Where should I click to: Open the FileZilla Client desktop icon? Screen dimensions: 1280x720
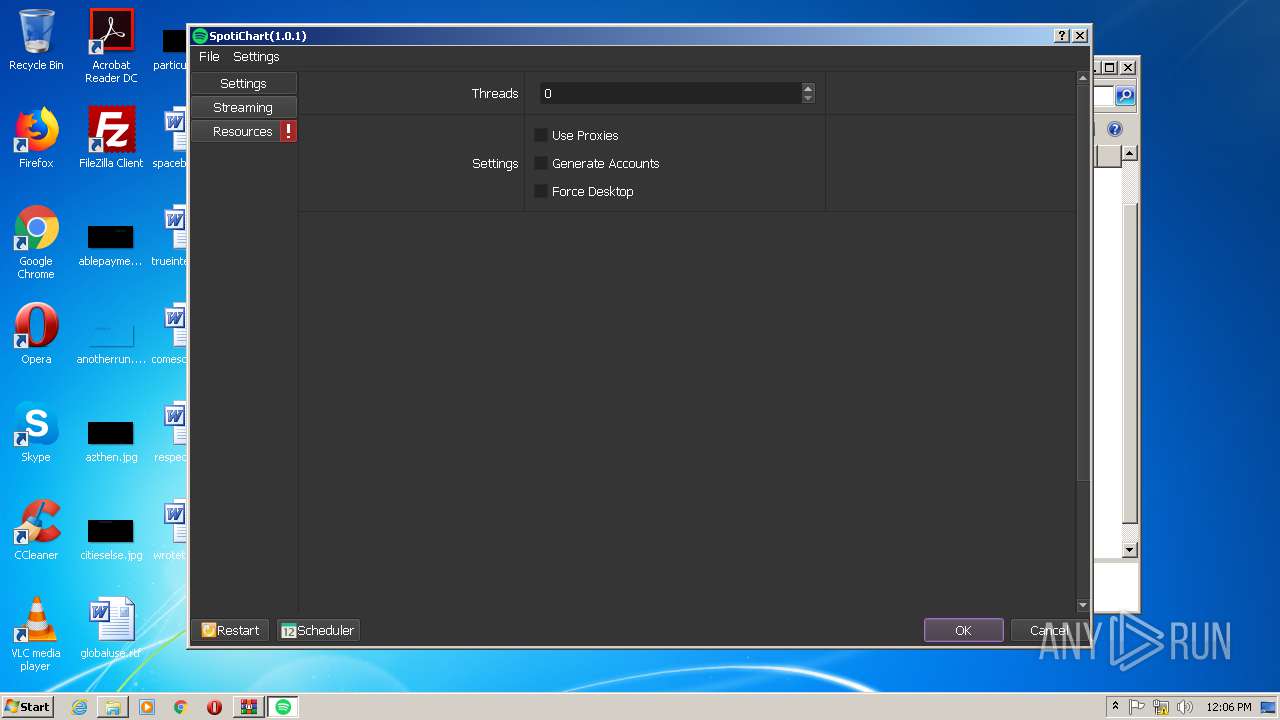tap(111, 138)
